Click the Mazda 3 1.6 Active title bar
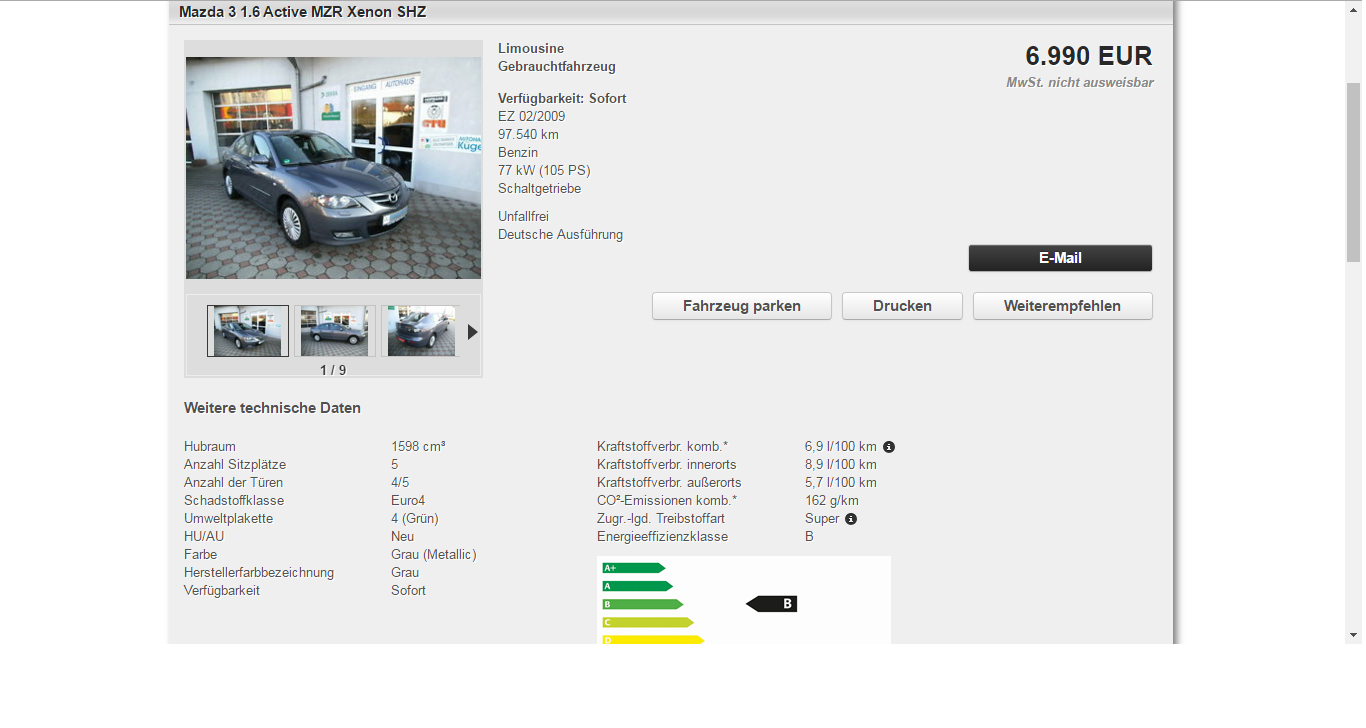The width and height of the screenshot is (1366, 728). pos(302,12)
